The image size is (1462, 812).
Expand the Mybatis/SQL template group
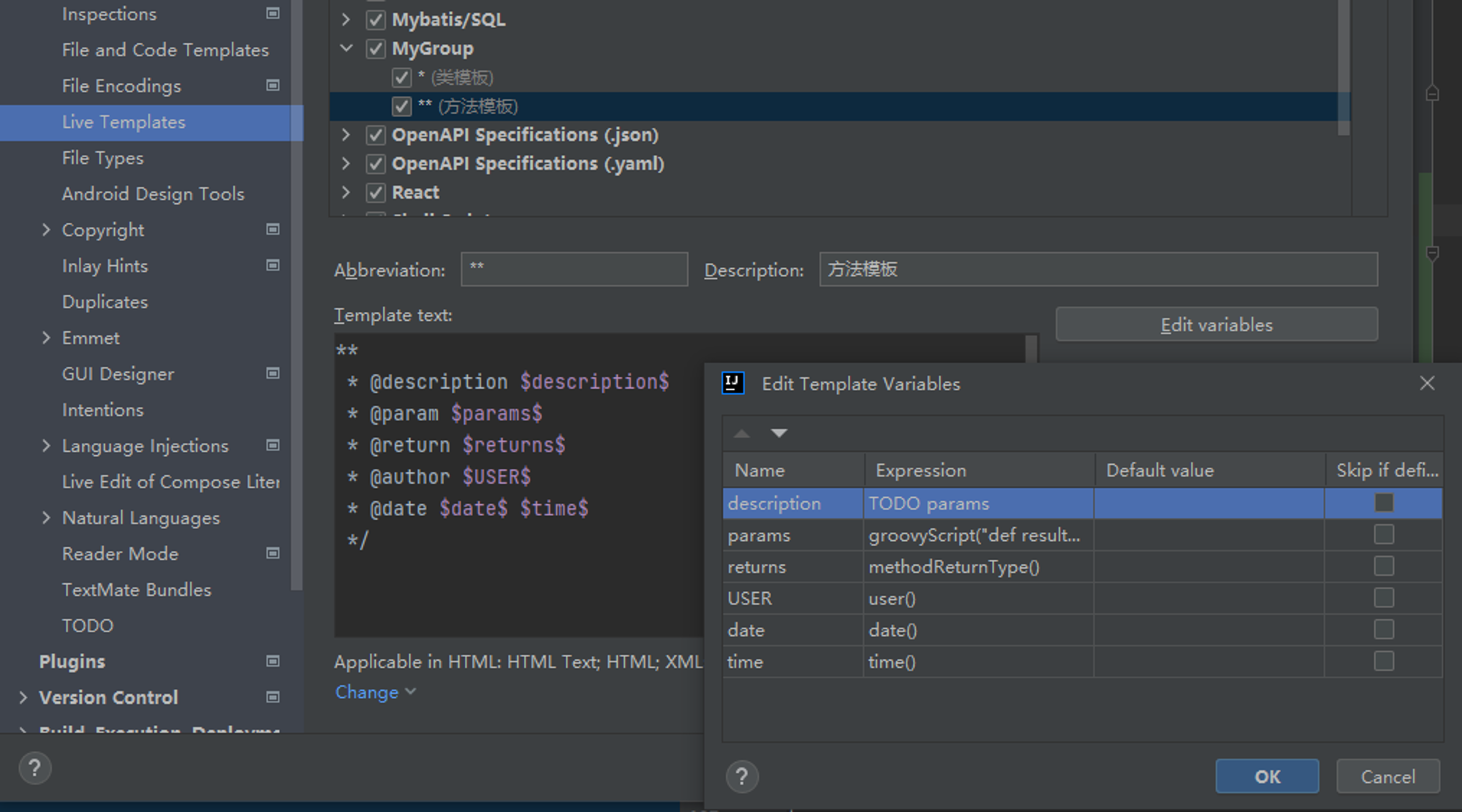coord(346,20)
